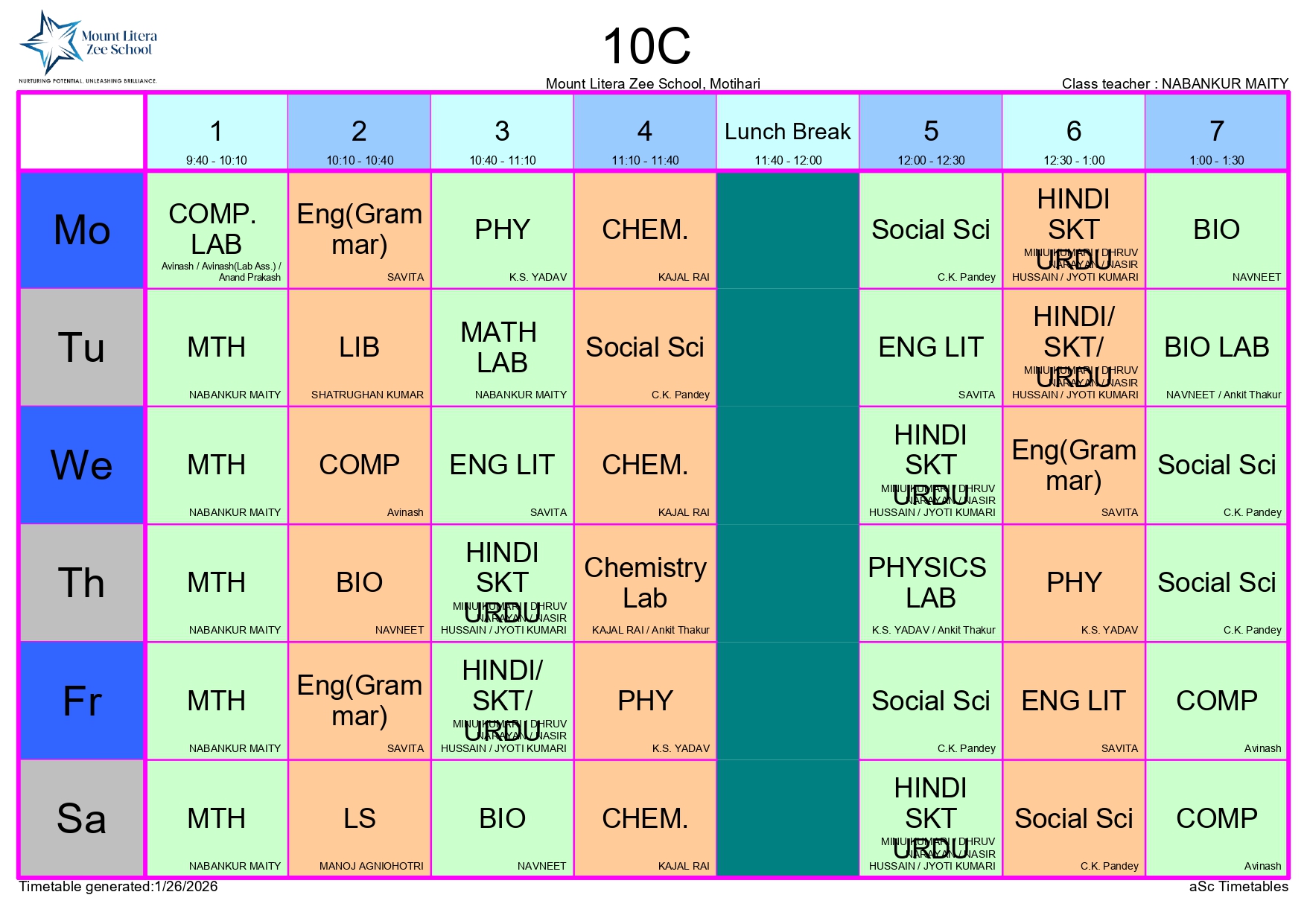
Task: Select Thursday's PHYSICS LAB cell
Action: click(x=930, y=583)
